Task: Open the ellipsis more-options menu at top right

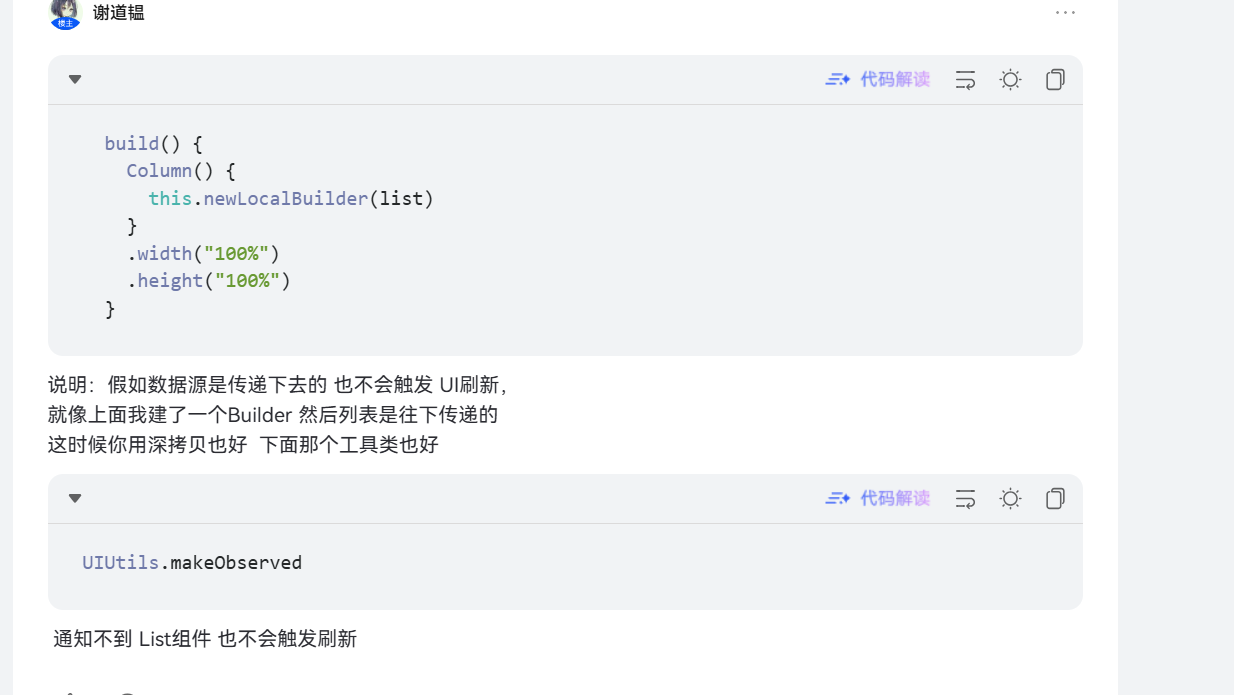Action: pos(1065,12)
